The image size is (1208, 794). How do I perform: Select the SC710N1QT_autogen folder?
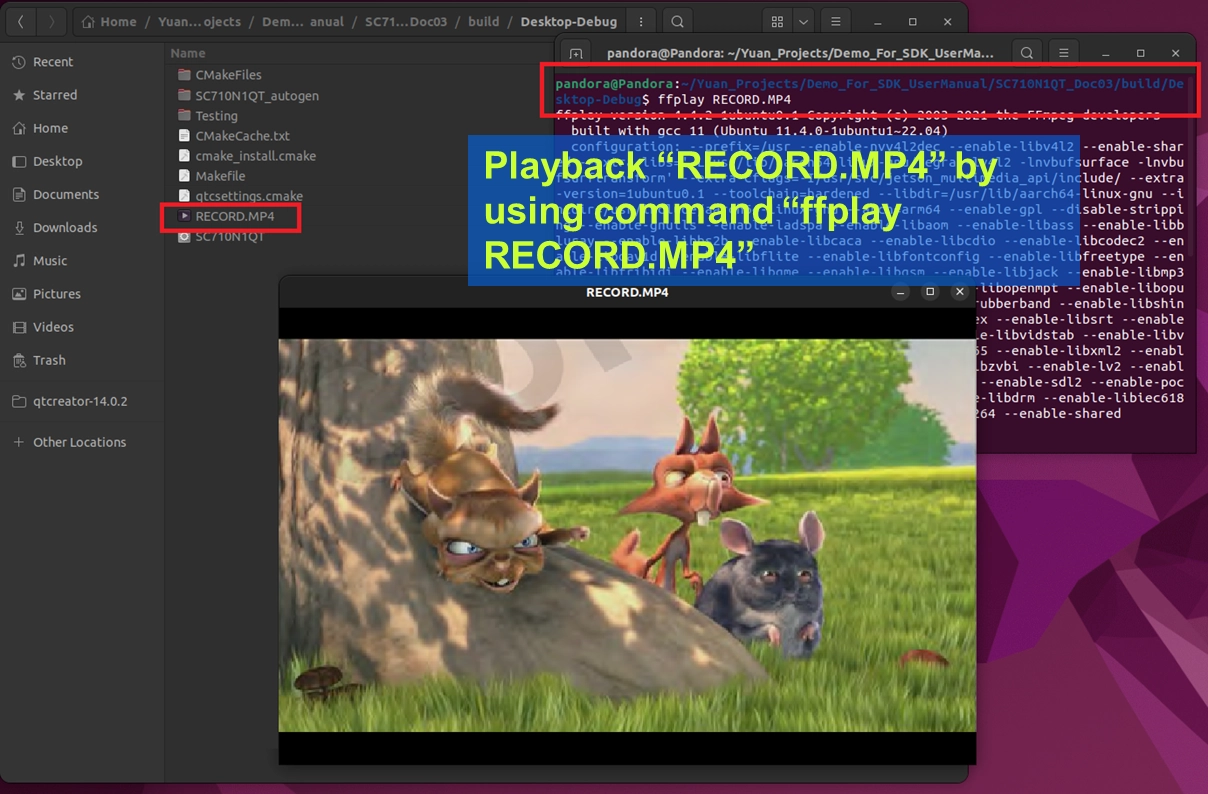[x=247, y=95]
